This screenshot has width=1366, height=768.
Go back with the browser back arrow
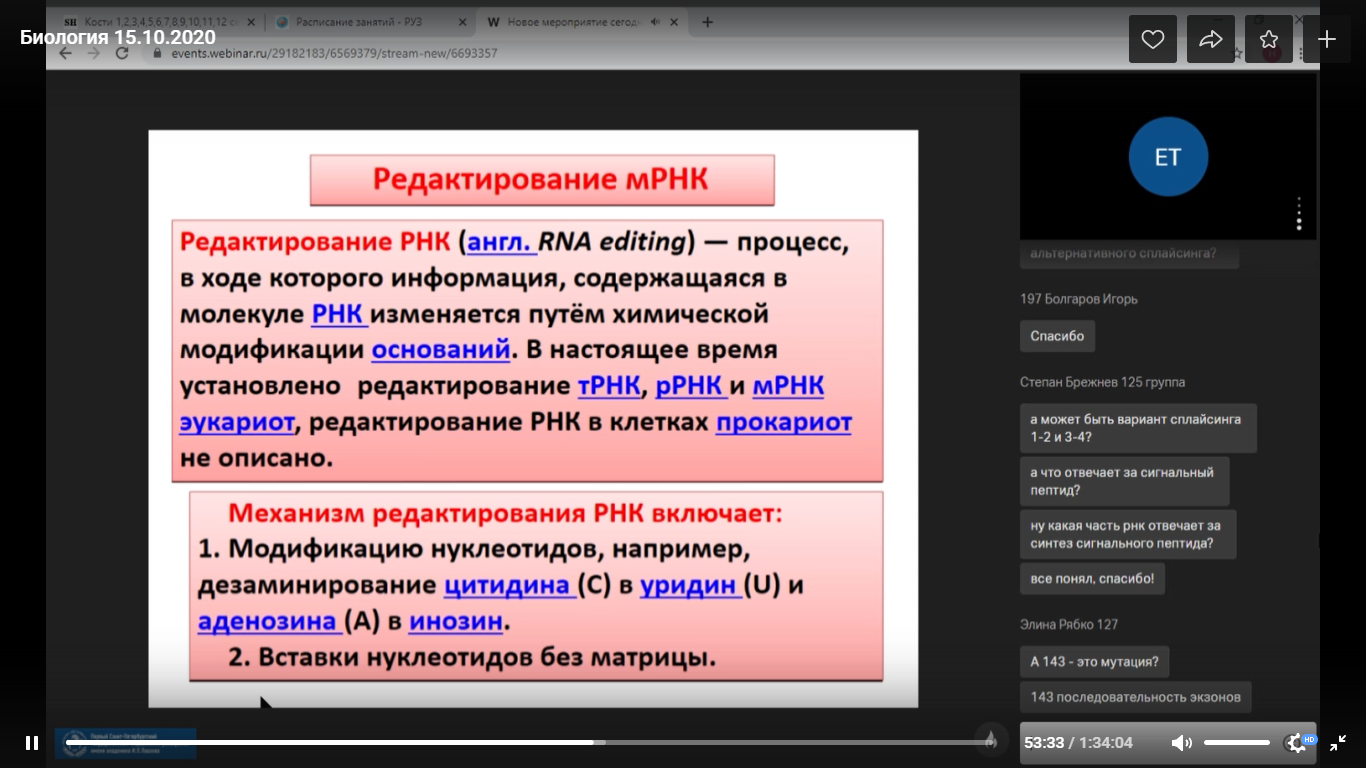(x=66, y=53)
